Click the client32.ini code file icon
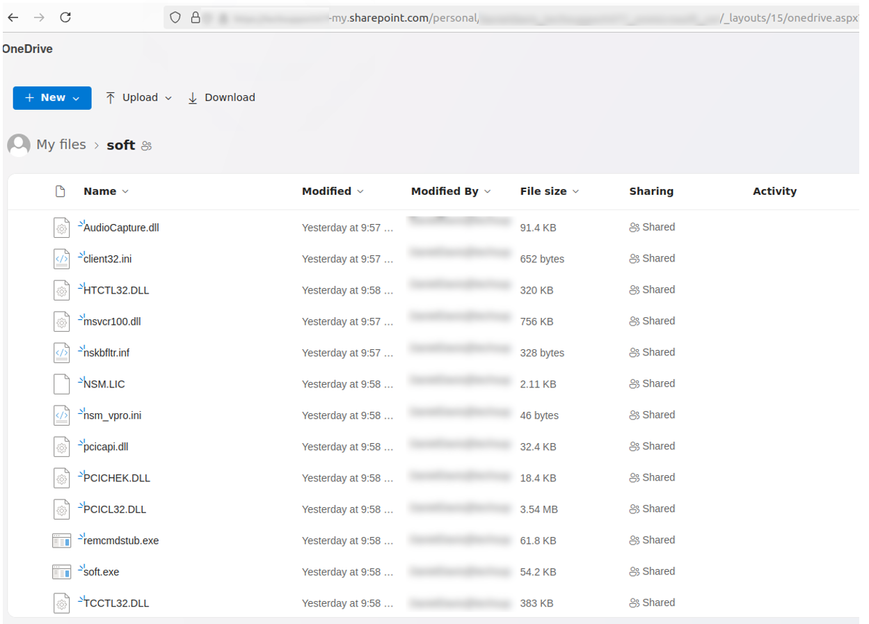This screenshot has height=624, width=869. [62, 259]
